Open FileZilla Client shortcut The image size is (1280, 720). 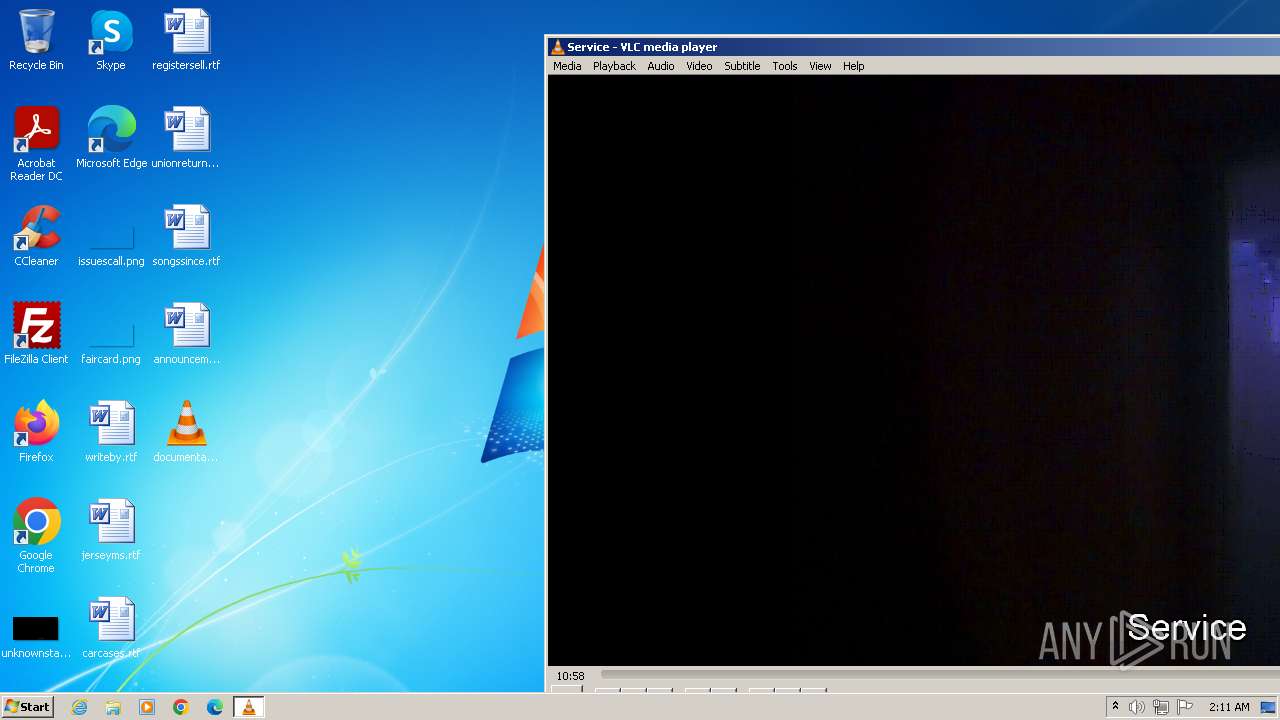coord(36,334)
